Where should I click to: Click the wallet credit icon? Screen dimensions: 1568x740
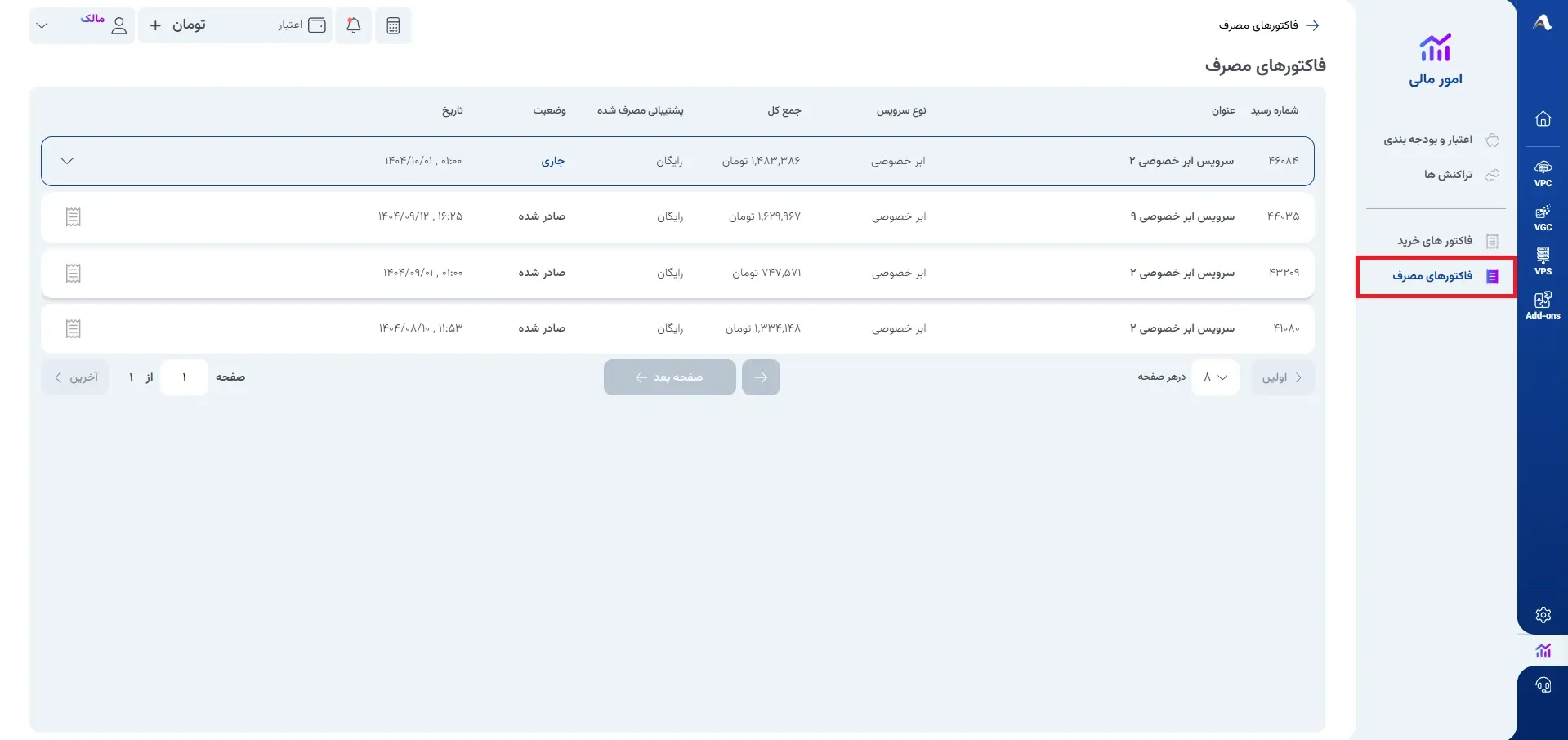point(317,25)
